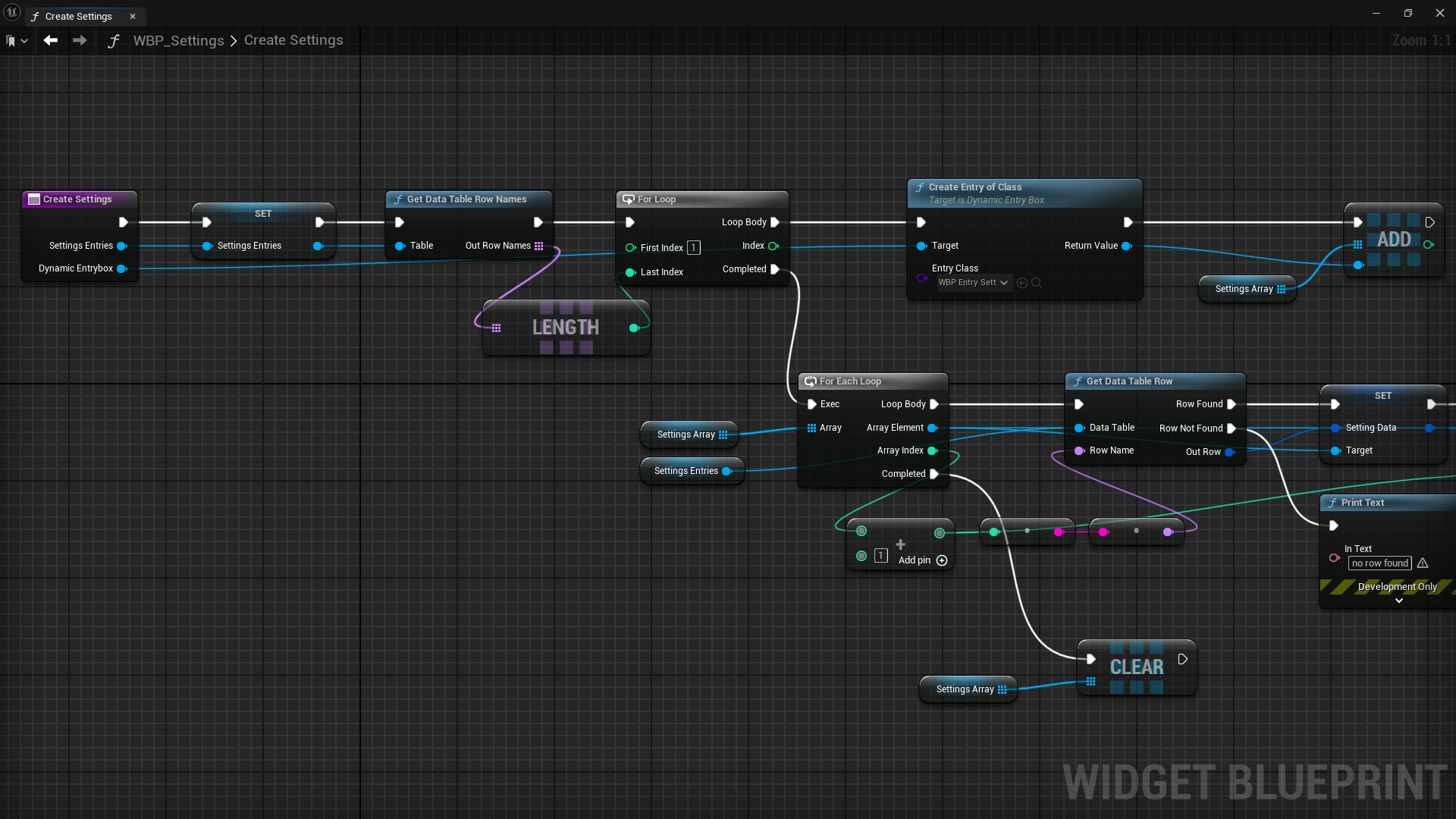Open the WBP Entry Sett class dropdown
1456x819 pixels.
click(x=973, y=283)
